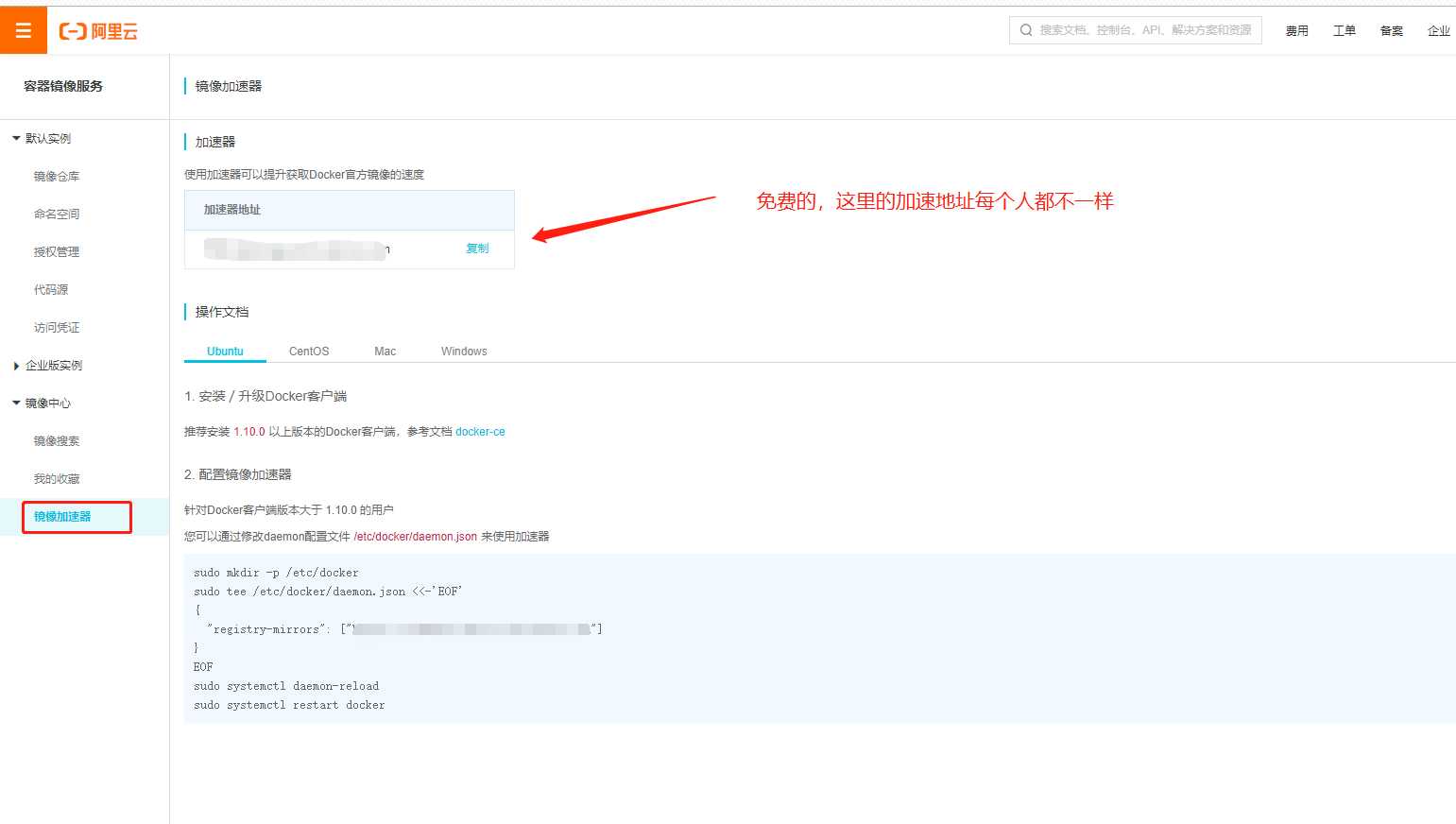Open 我的收藏 in sidebar
The width and height of the screenshot is (1456, 824).
click(x=57, y=478)
